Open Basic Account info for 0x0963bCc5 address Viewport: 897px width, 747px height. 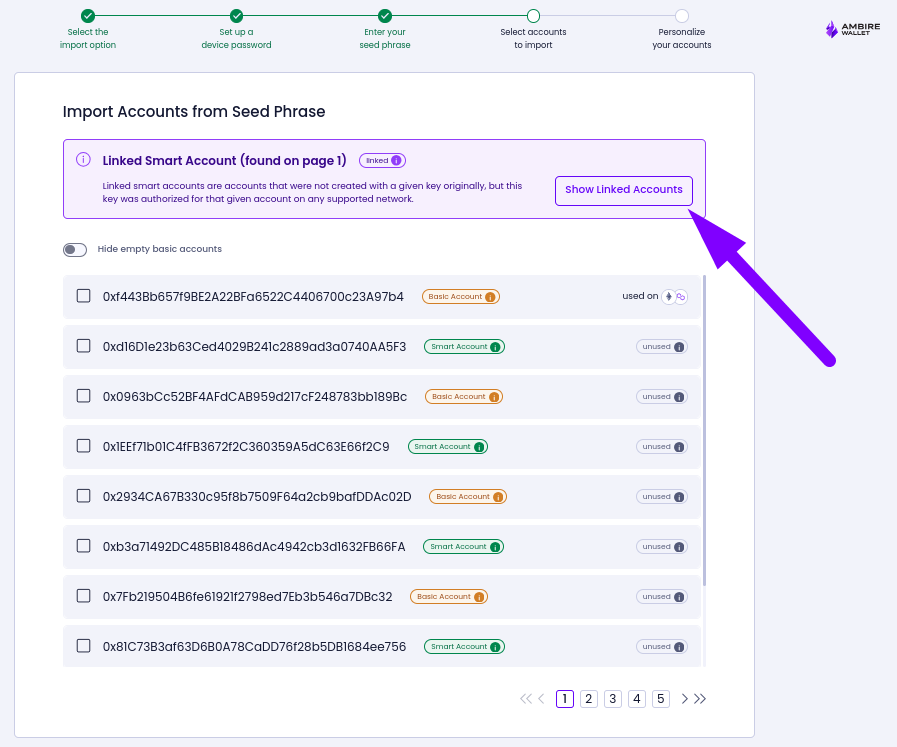(x=494, y=397)
